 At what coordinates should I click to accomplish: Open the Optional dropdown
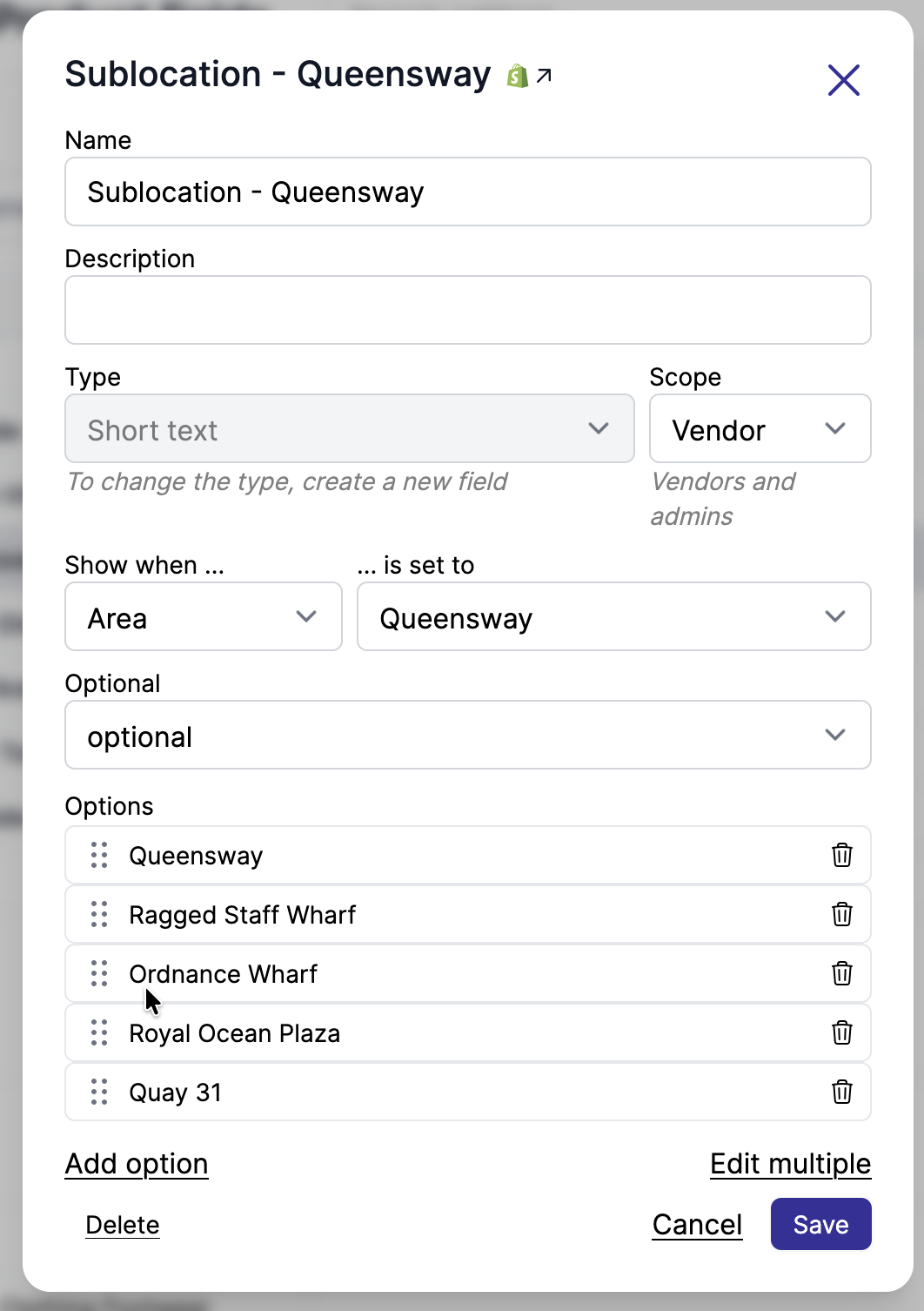468,735
